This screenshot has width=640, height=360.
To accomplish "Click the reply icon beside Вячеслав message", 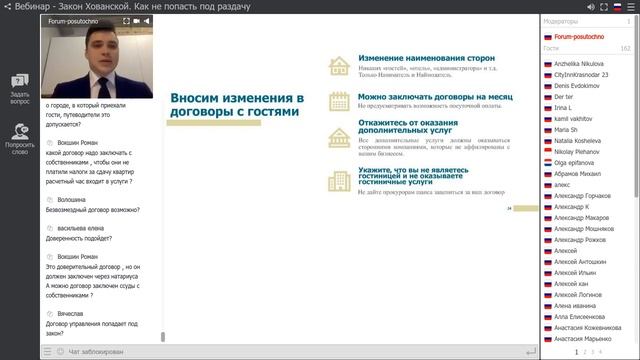I will pyautogui.click(x=50, y=314).
